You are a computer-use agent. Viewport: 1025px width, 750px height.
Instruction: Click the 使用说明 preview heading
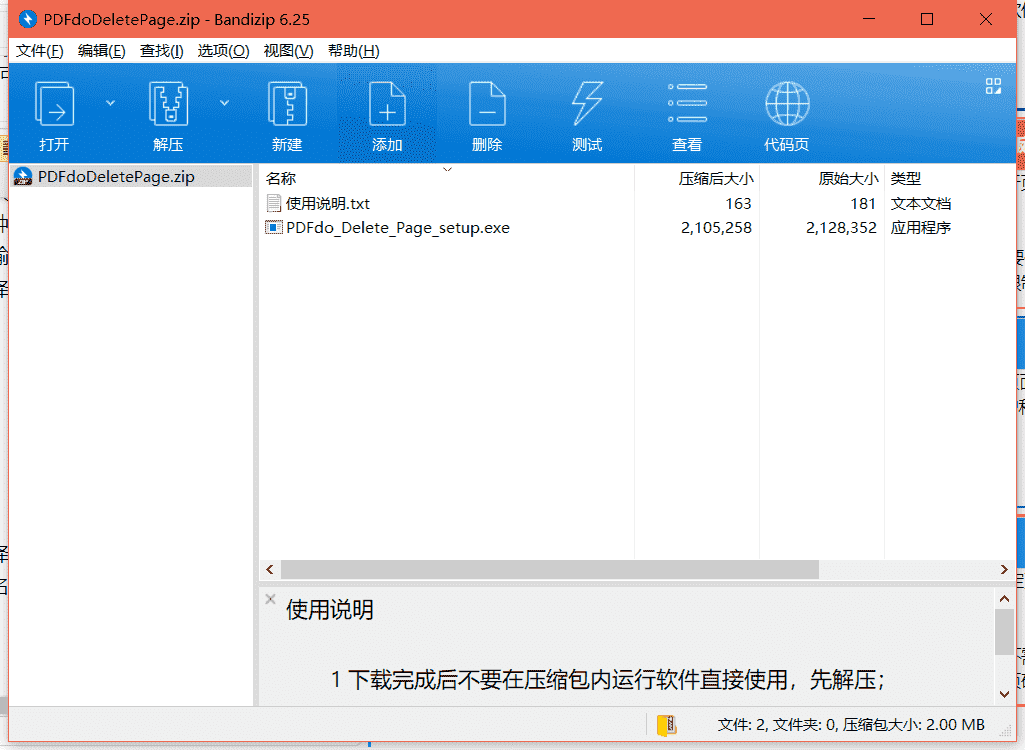coord(329,609)
